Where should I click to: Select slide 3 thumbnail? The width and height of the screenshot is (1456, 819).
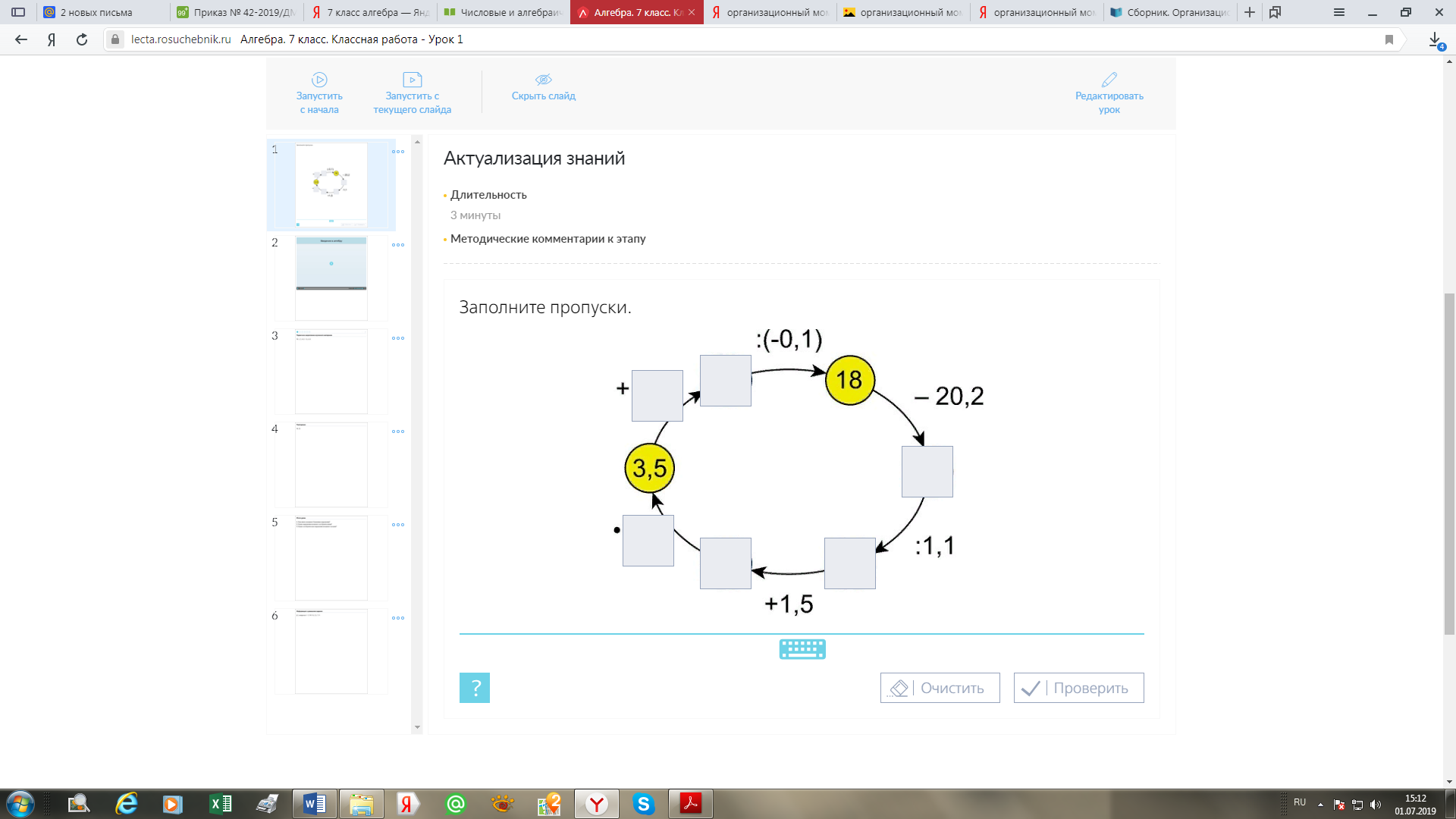click(x=331, y=372)
